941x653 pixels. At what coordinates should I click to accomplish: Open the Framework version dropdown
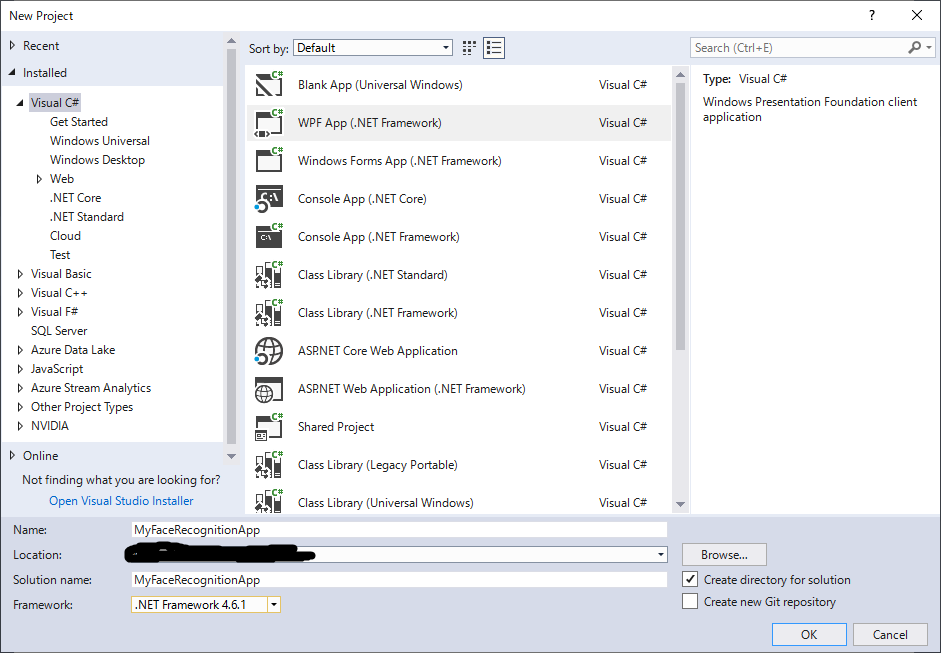[274, 604]
